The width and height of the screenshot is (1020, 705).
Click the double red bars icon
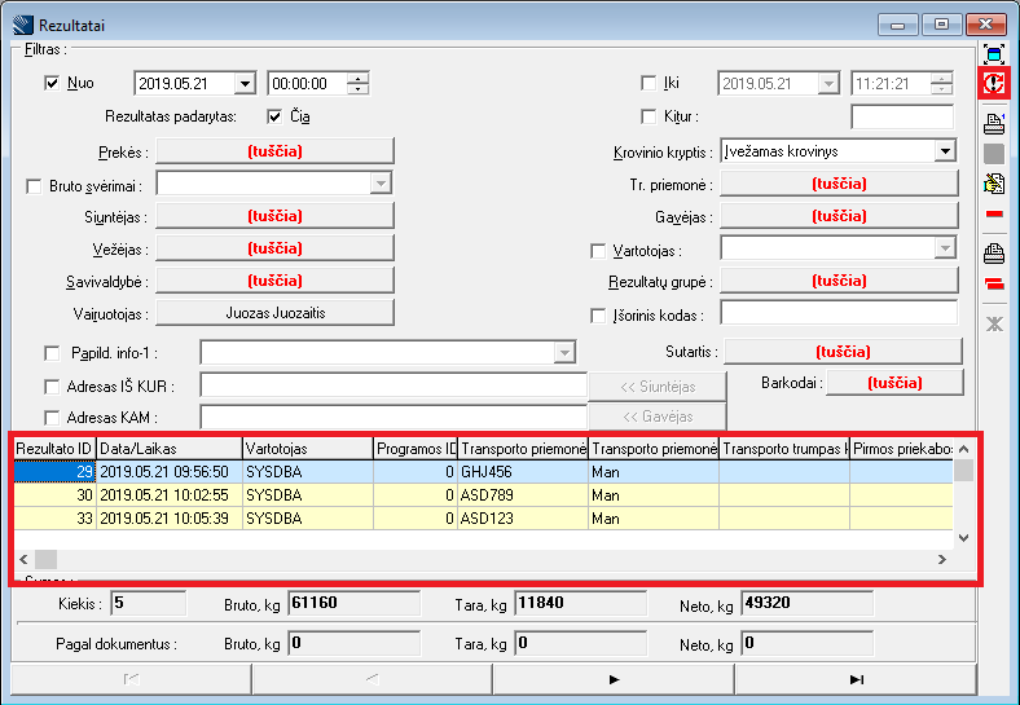click(x=993, y=284)
